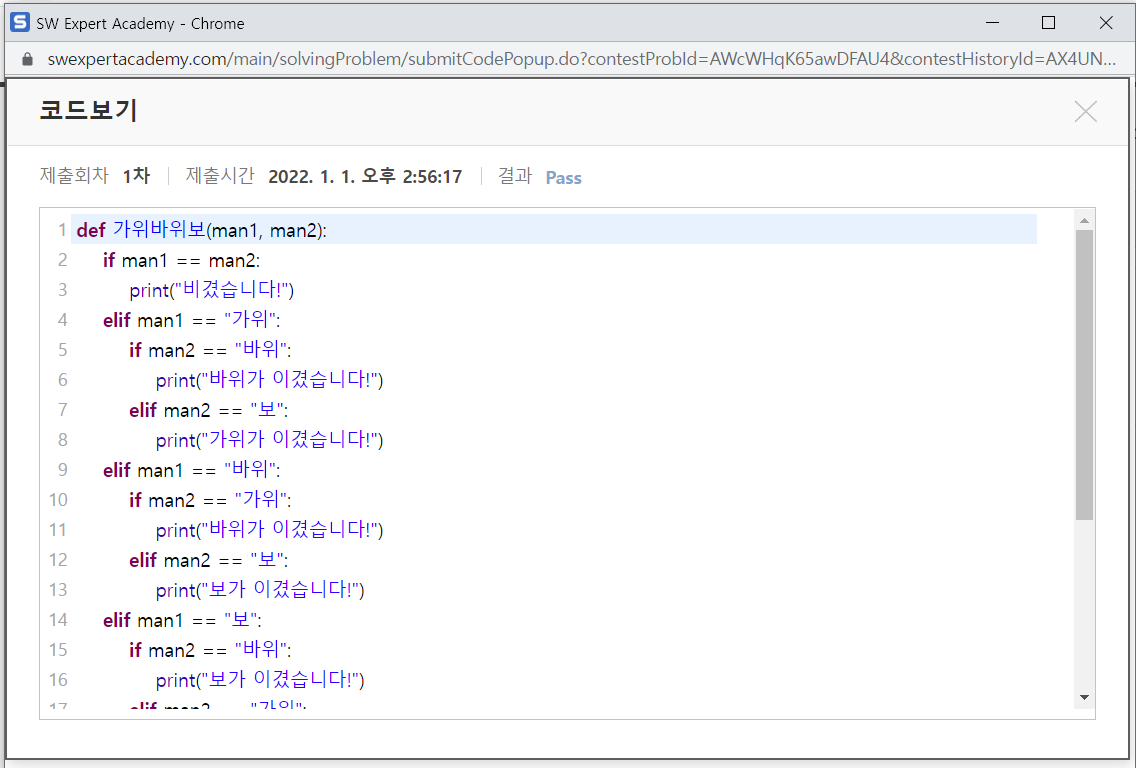1136x768 pixels.
Task: Click line 15 if man2 == "바위":
Action: click(x=210, y=650)
